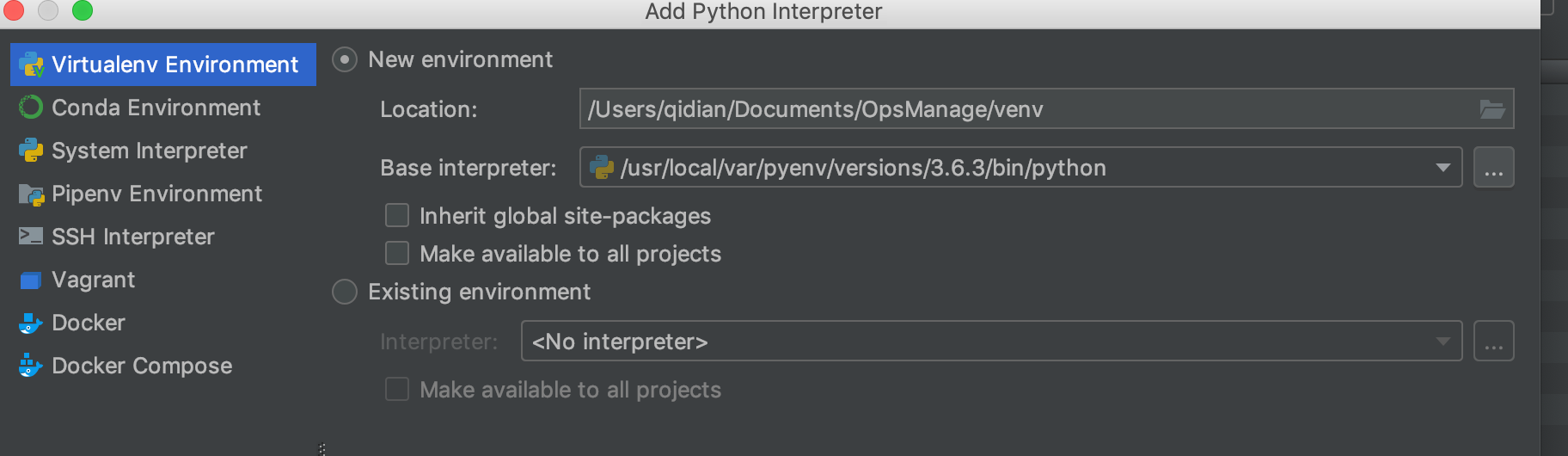Expand the Base interpreter dropdown
This screenshot has width=1568, height=456.
(1442, 168)
